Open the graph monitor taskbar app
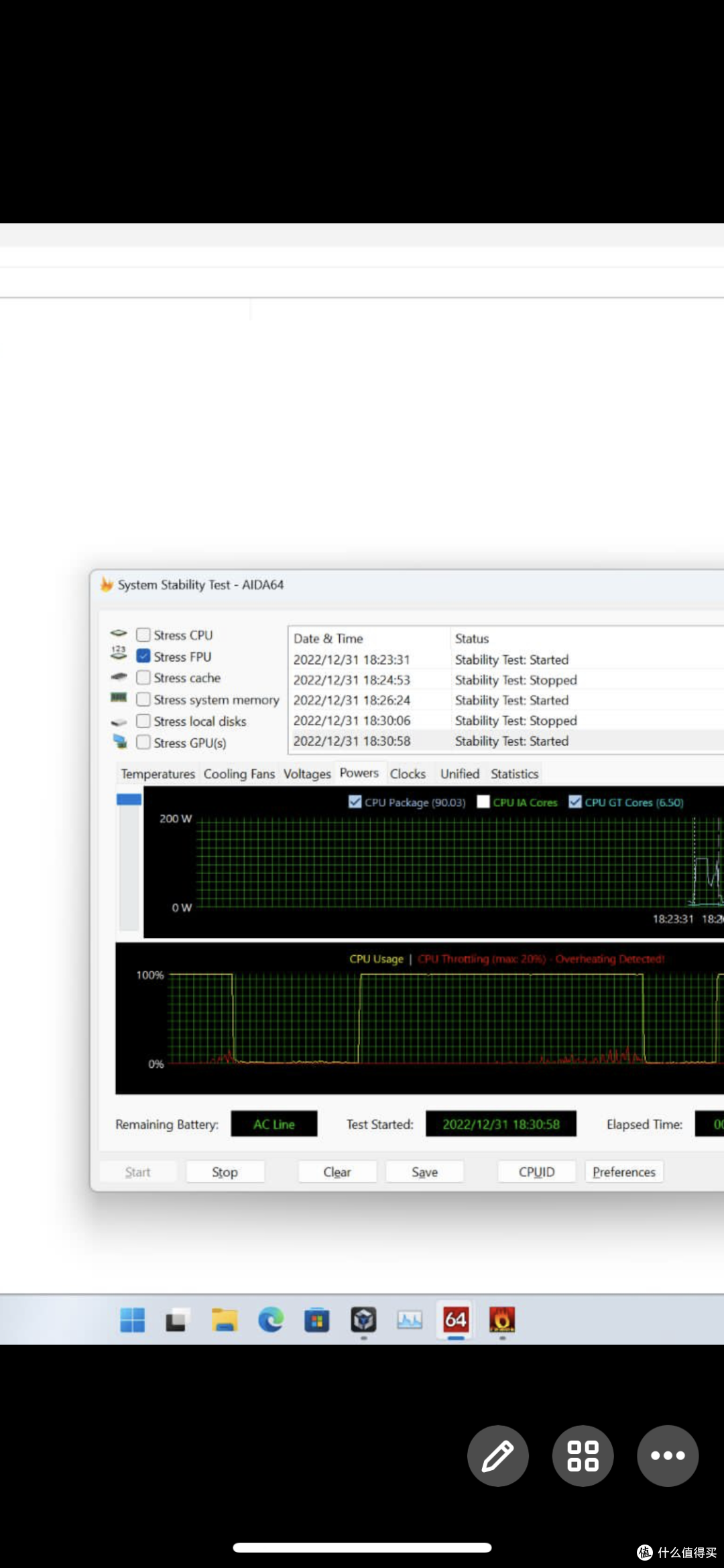The image size is (724, 1568). tap(410, 1320)
